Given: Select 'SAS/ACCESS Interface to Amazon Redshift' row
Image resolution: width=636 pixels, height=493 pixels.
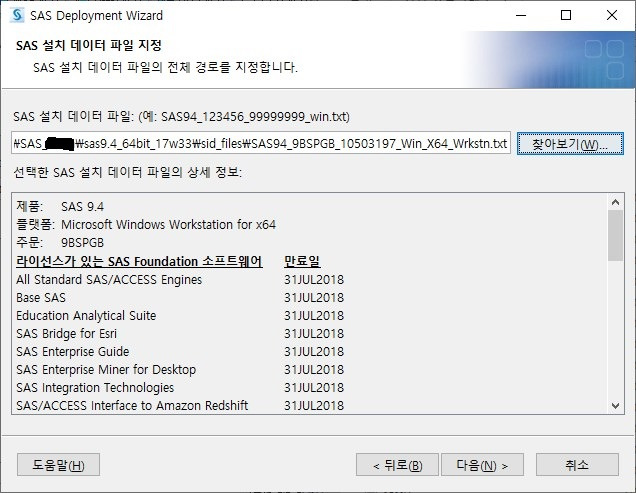Looking at the screenshot, I should 180,405.
